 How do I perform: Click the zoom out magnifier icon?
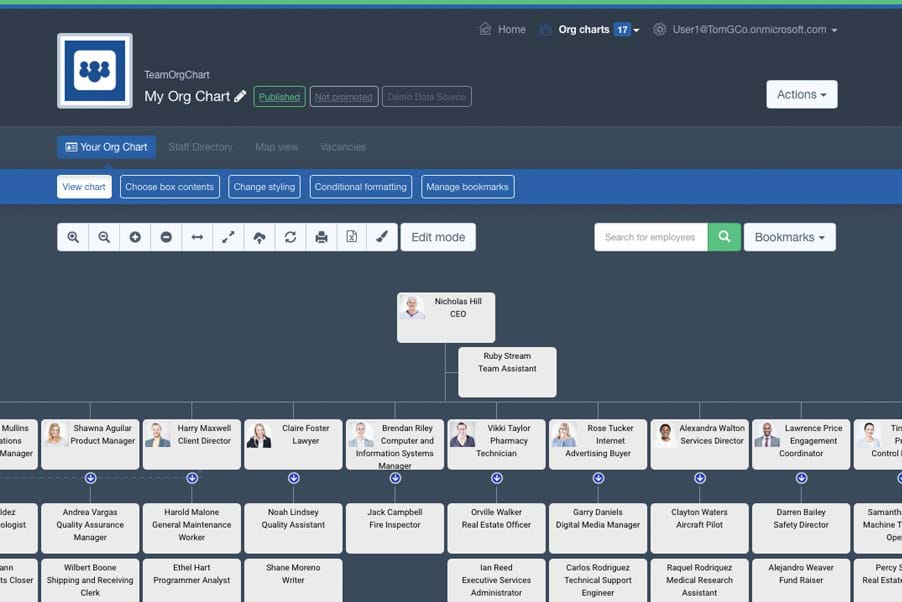click(104, 237)
